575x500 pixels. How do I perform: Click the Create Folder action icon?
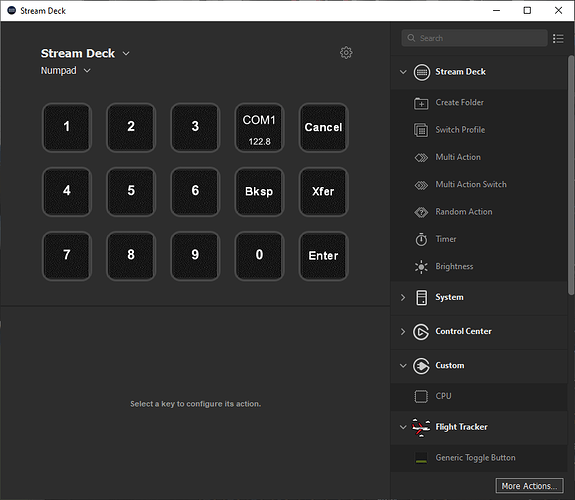click(421, 103)
